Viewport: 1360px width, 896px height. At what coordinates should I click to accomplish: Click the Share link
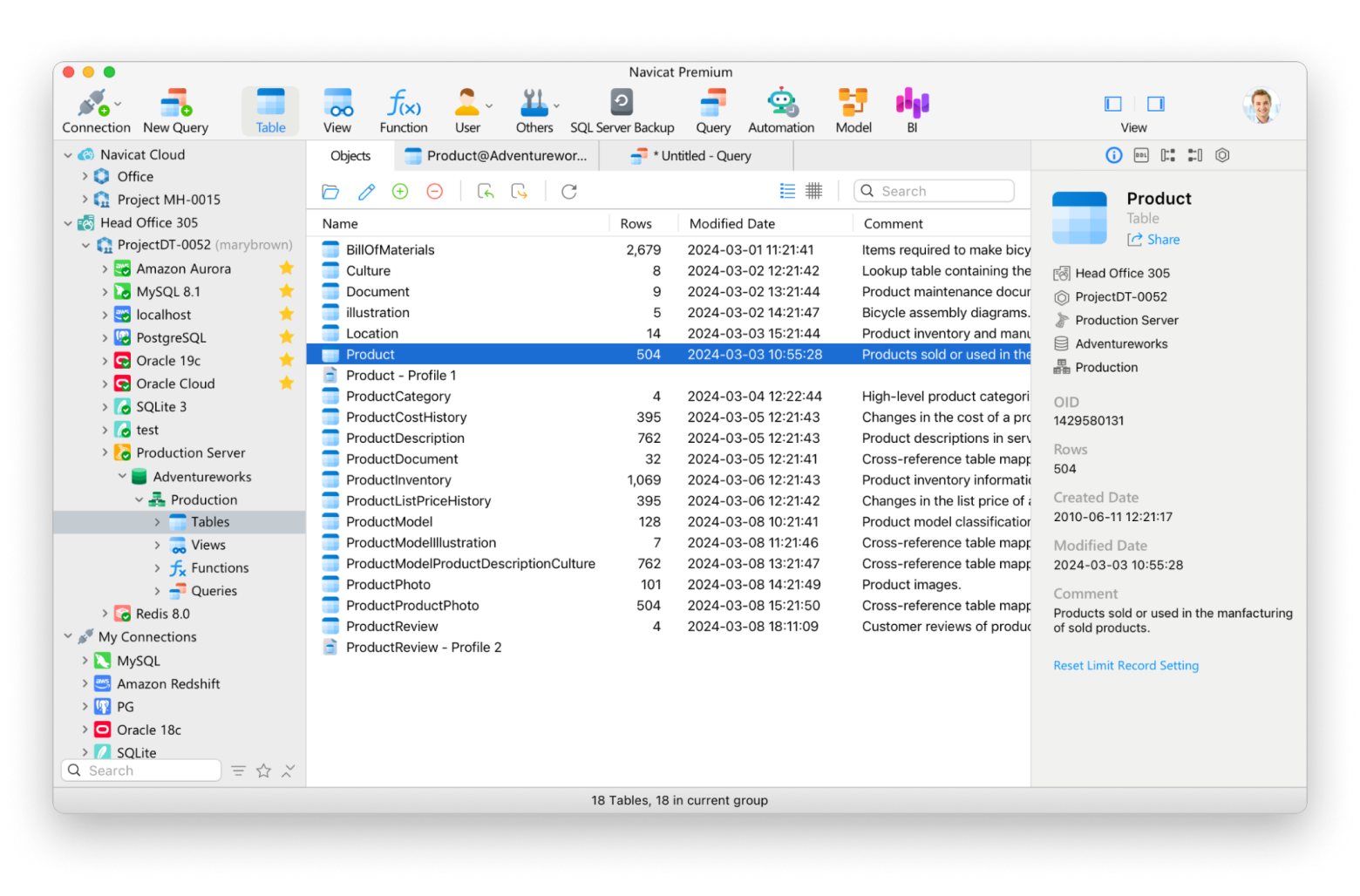pos(1153,240)
